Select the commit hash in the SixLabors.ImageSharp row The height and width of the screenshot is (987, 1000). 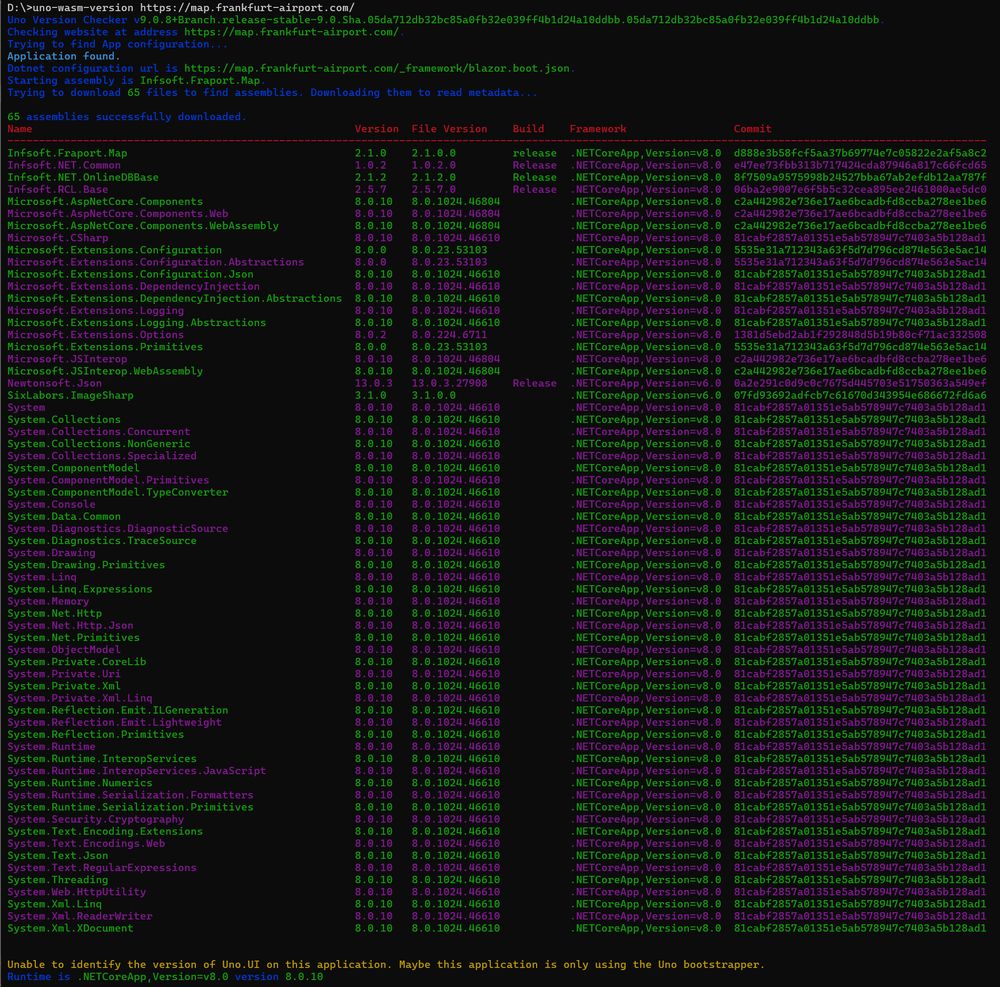(x=860, y=395)
